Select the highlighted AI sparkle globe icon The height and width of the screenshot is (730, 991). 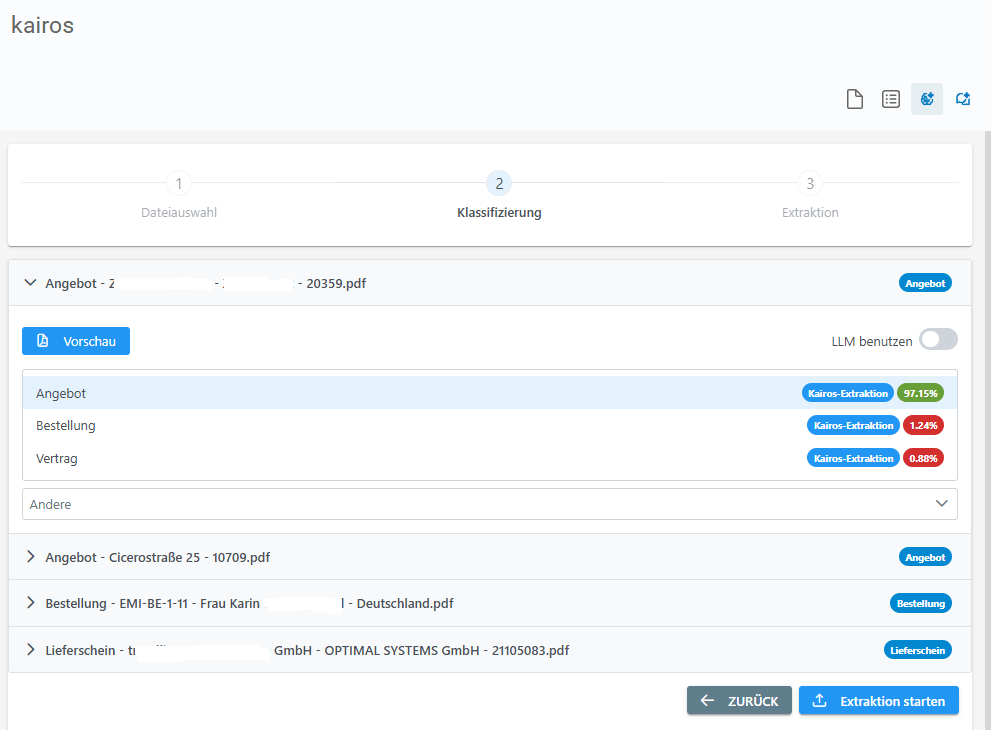(927, 99)
